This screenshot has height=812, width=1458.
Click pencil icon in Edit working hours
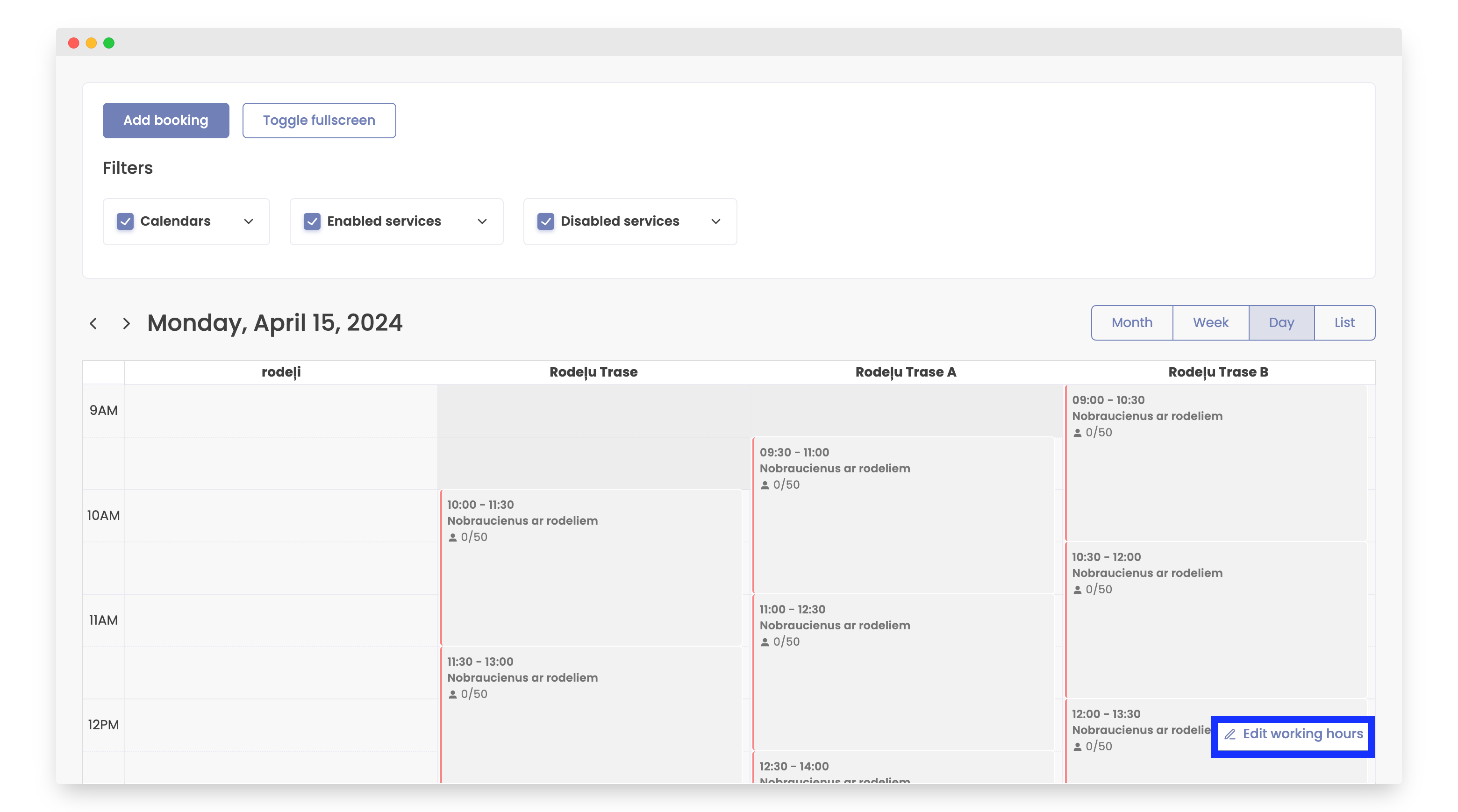1229,734
